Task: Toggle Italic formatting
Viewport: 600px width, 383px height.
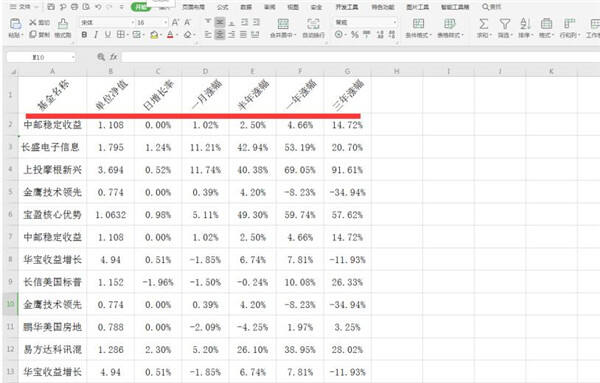Action: pyautogui.click(x=96, y=35)
